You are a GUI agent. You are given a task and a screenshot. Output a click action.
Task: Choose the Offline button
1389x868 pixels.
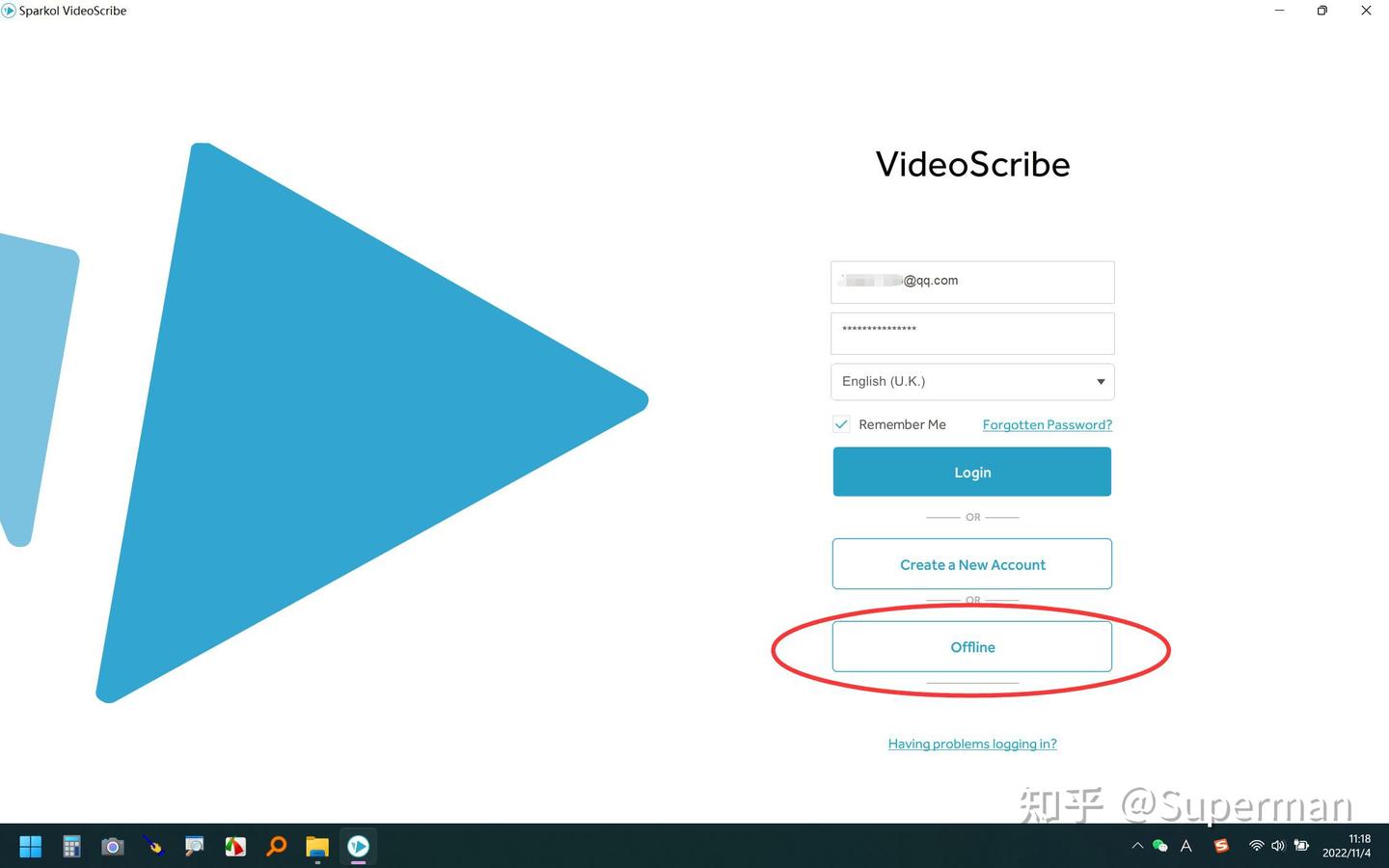pos(972,646)
